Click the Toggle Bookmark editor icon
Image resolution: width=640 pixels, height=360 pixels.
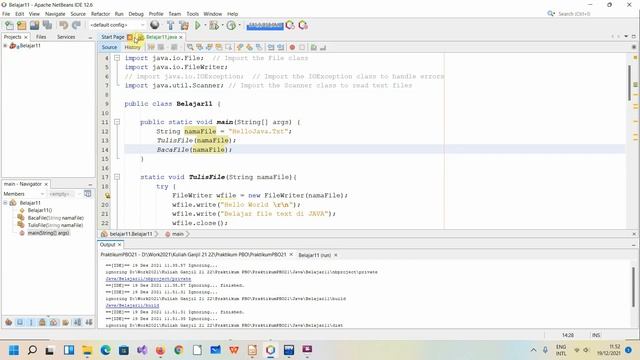(259, 47)
